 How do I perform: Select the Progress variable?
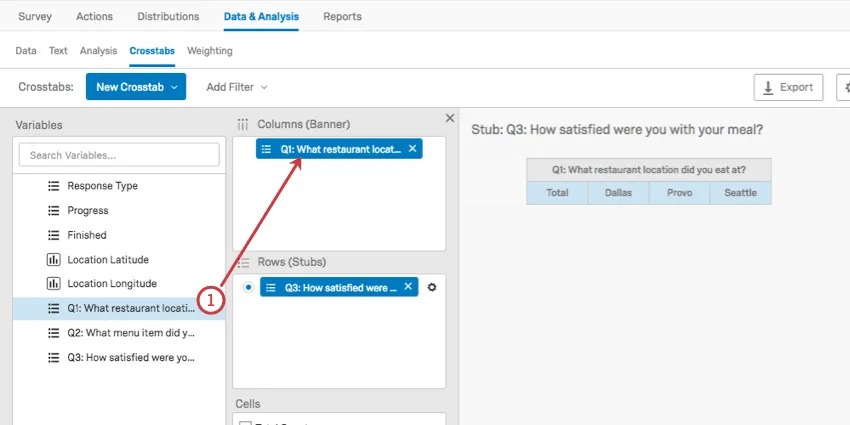coord(88,211)
